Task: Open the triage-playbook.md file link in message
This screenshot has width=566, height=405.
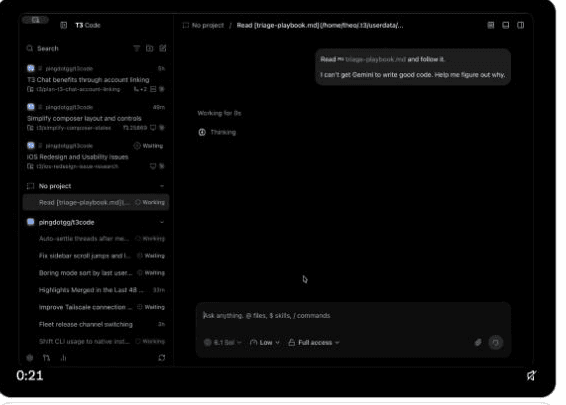Action: [x=372, y=59]
